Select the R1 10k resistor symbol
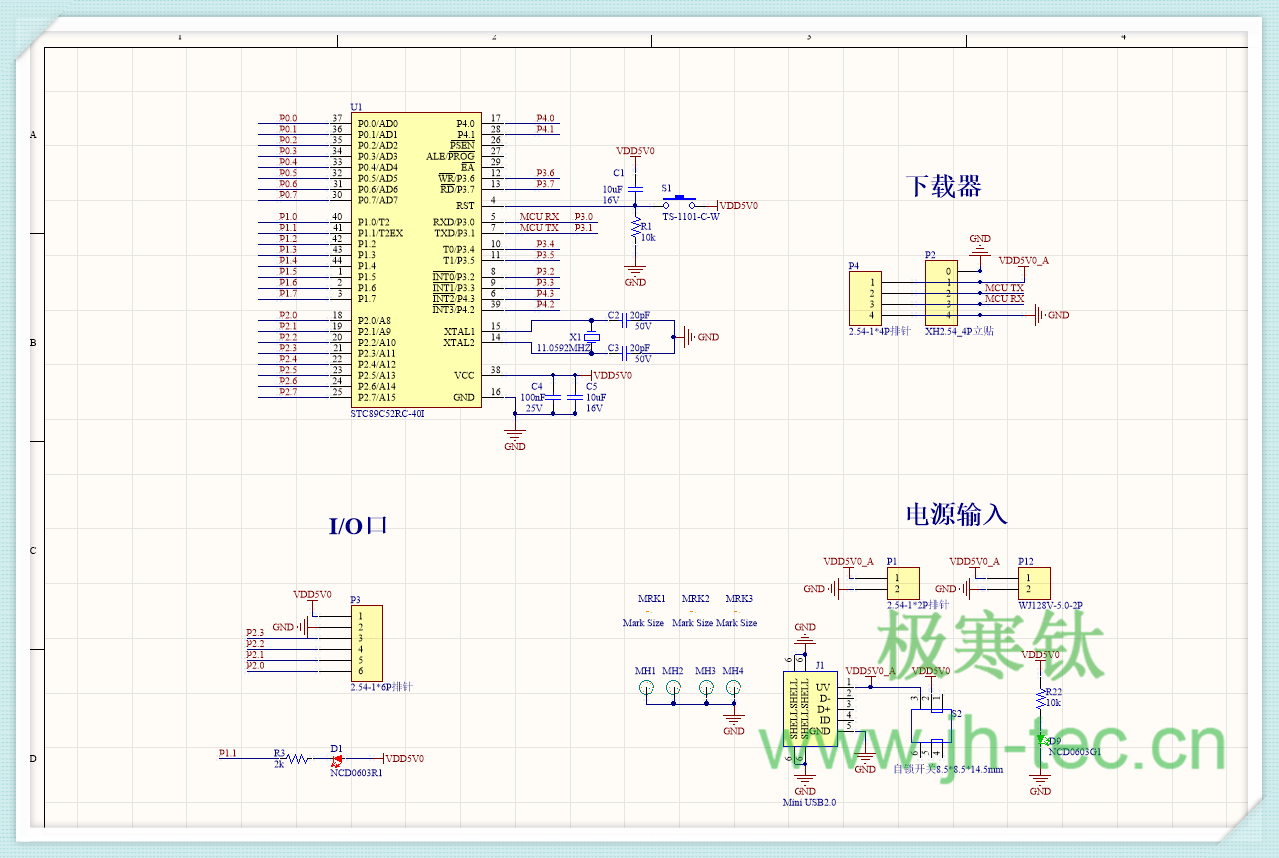The width and height of the screenshot is (1279, 858). pyautogui.click(x=634, y=230)
